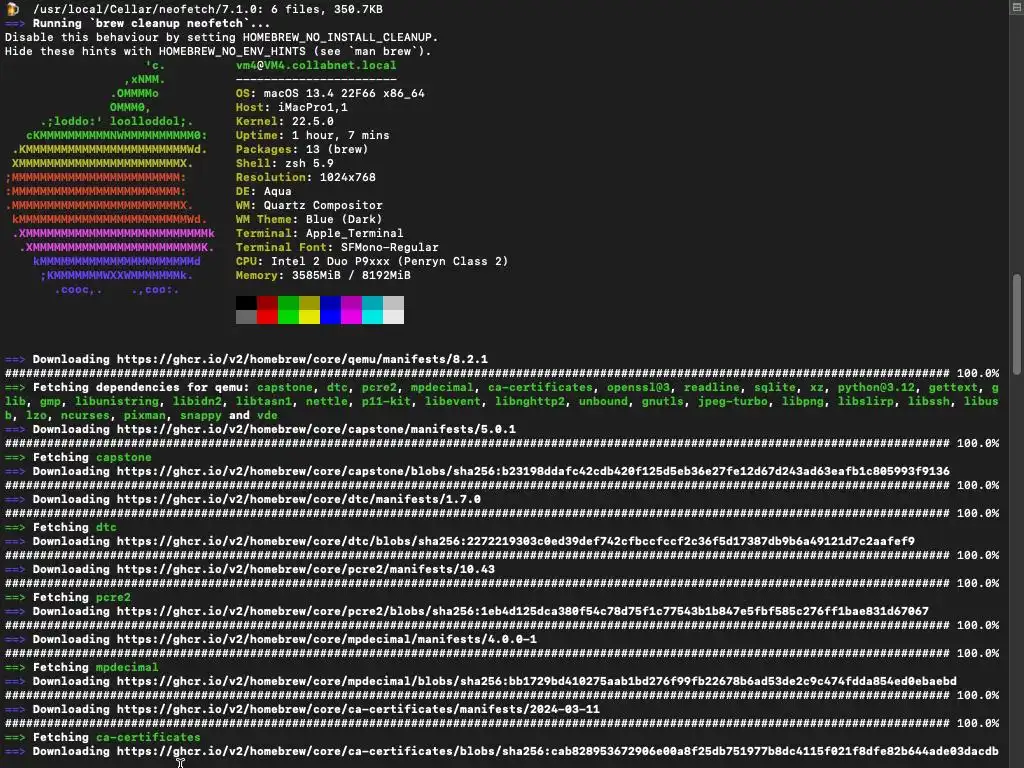The width and height of the screenshot is (1024, 768).
Task: Click the bright yellow color block in the palette
Action: click(310, 317)
